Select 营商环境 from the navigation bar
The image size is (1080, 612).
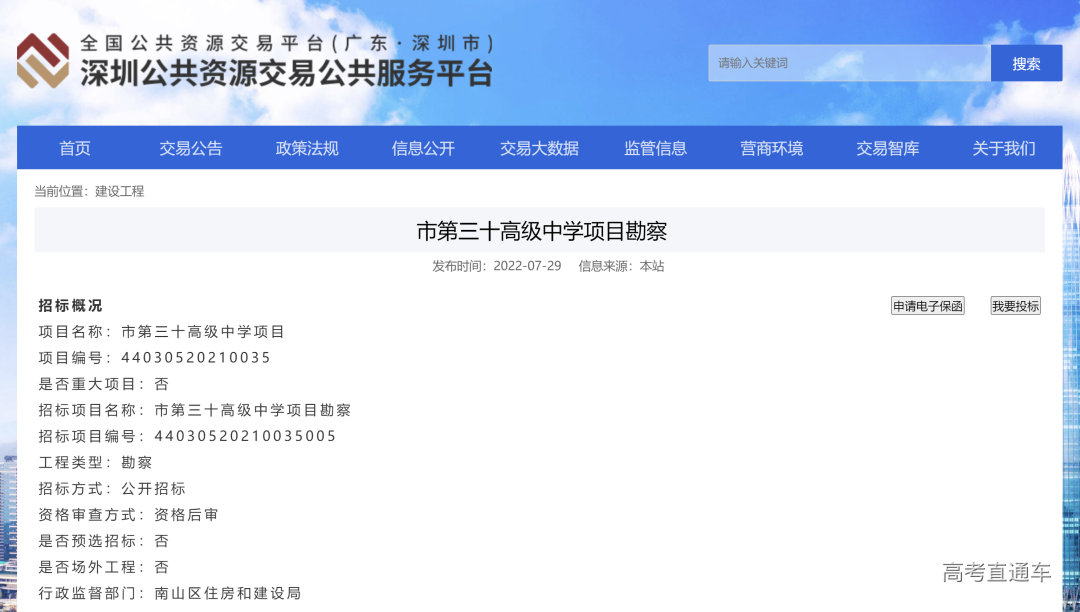pos(771,148)
